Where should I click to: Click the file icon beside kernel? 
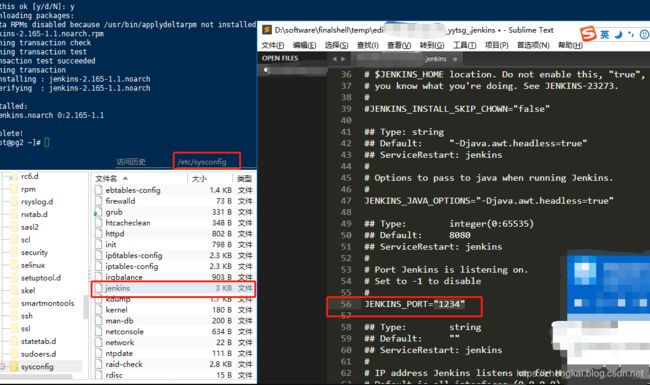coord(98,310)
